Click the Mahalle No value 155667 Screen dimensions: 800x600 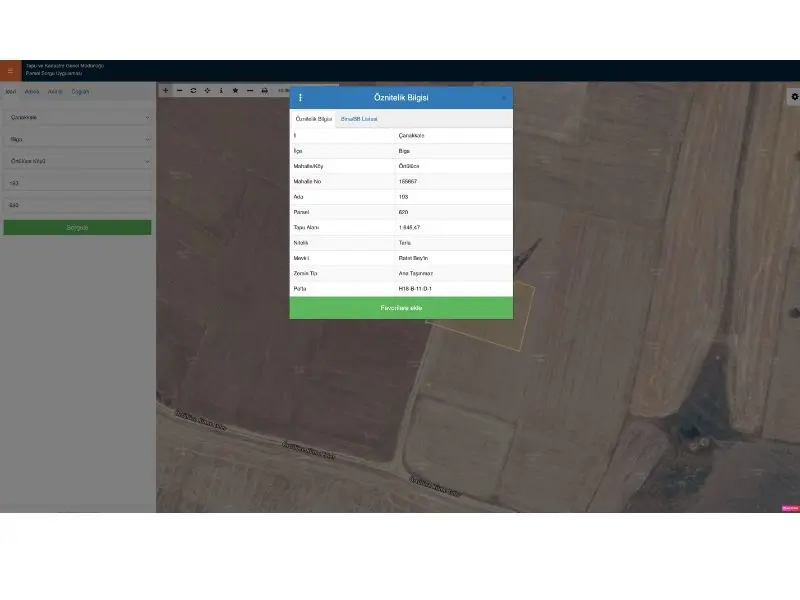408,182
